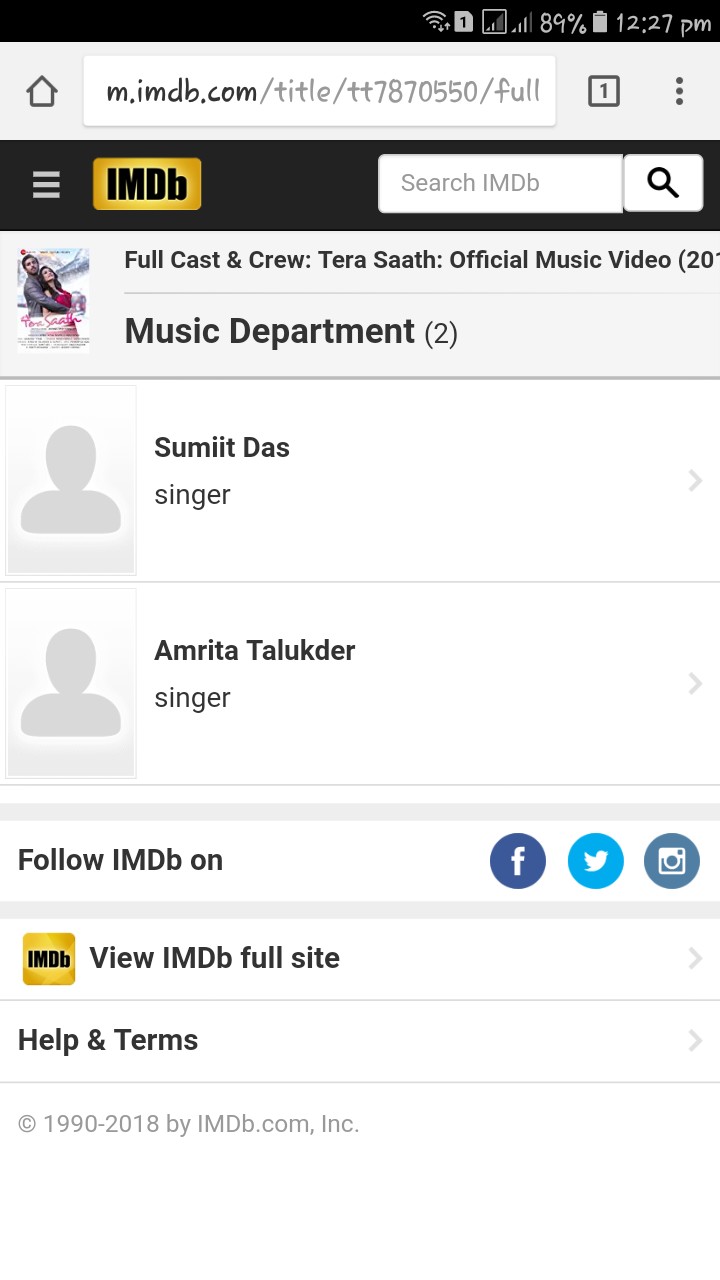Tap the IMDb logo in header
Viewport: 720px width, 1280px height.
[147, 184]
